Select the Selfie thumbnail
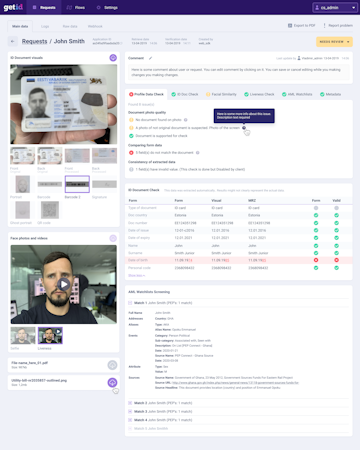This screenshot has height=450, width=360. (23, 335)
